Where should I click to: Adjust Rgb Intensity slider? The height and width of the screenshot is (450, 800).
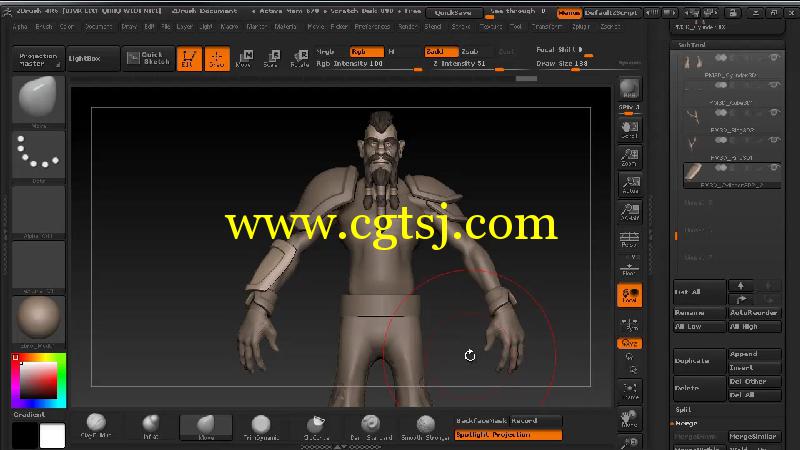368,64
